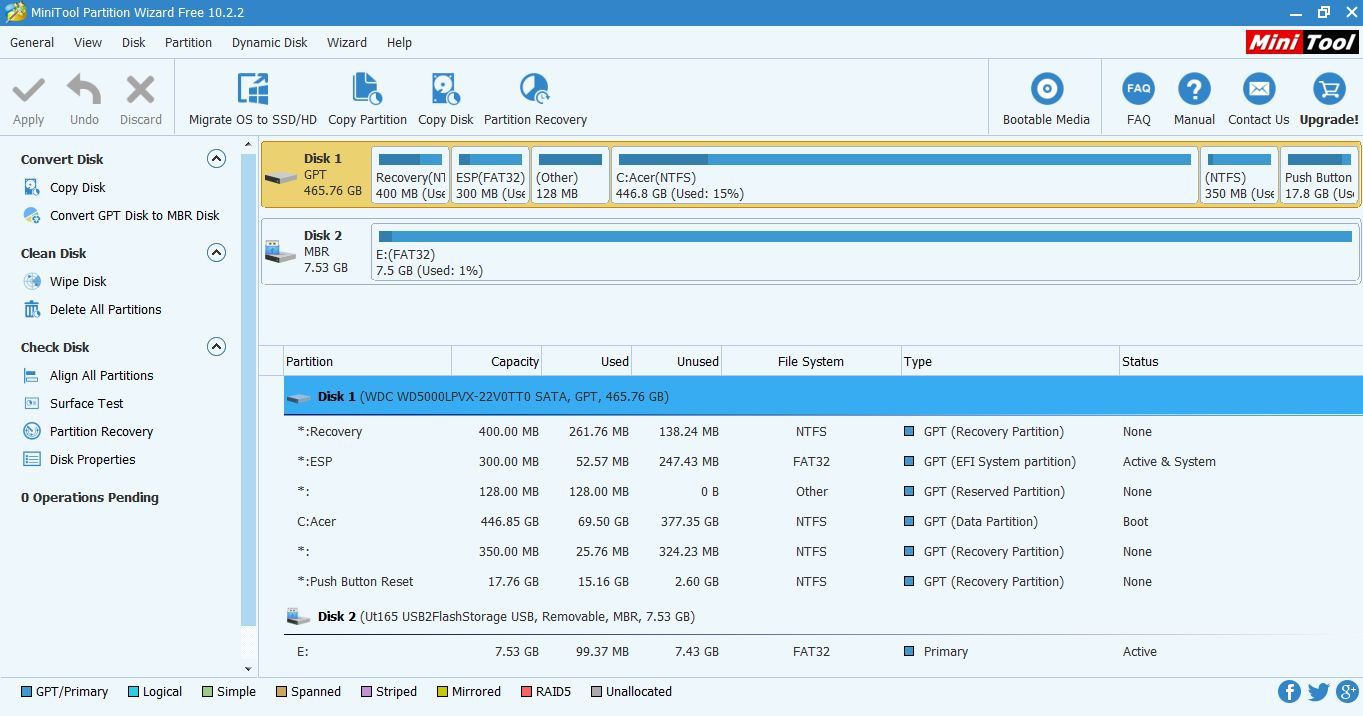Sort by the Partition column header
1363x716 pixels.
[x=366, y=361]
